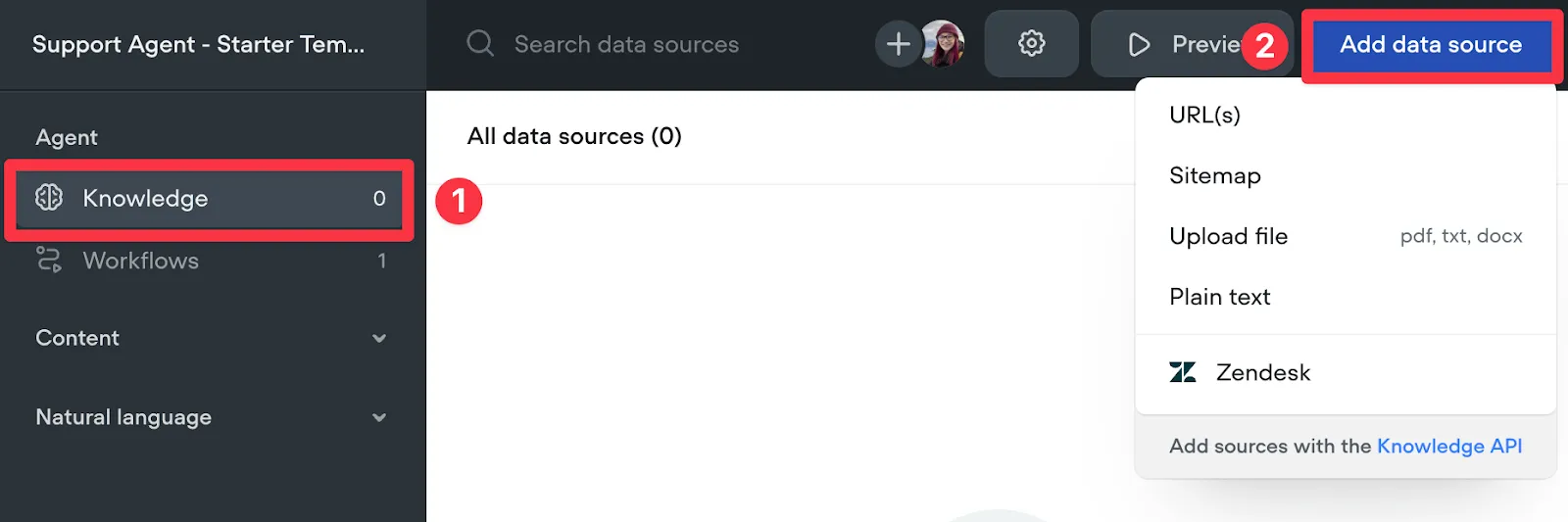The height and width of the screenshot is (522, 1568).
Task: Choose Plain text data source option
Action: [x=1346, y=297]
